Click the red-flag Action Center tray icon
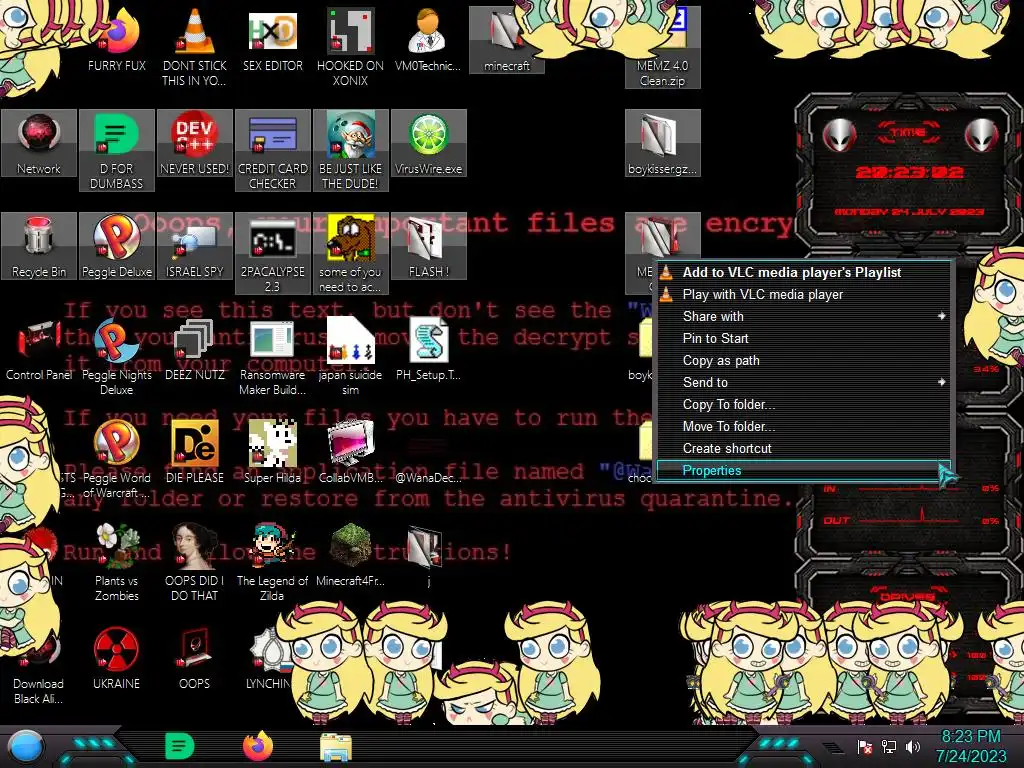Image resolution: width=1024 pixels, height=768 pixels. point(865,746)
